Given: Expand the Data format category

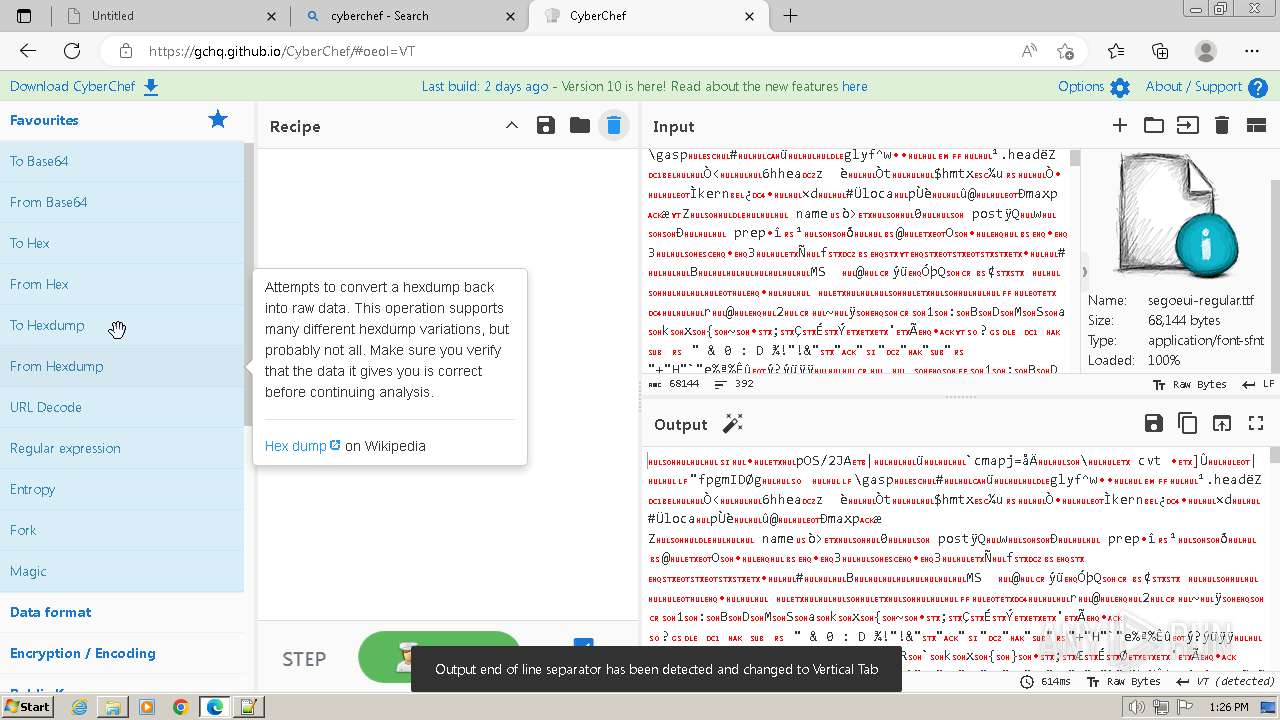Looking at the screenshot, I should [x=122, y=612].
